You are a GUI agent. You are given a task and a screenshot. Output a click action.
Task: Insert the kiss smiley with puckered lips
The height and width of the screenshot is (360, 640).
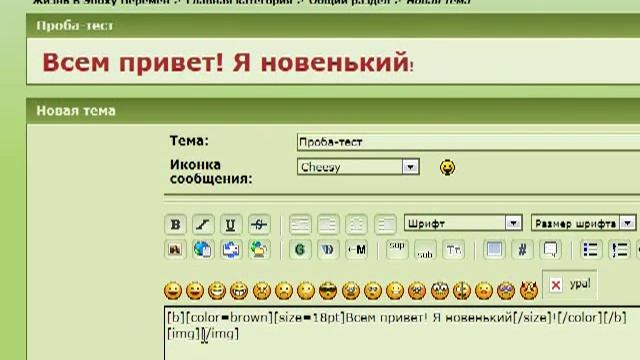[x=484, y=291]
